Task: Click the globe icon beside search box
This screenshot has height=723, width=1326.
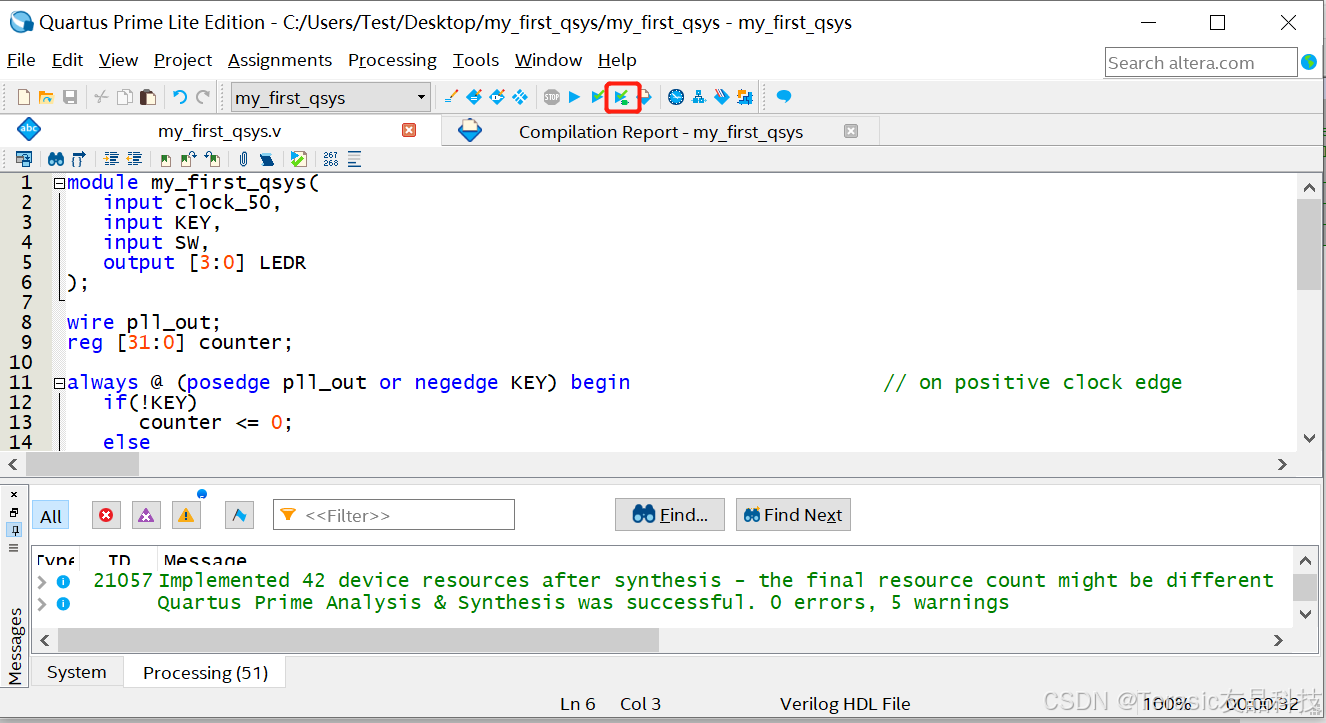Action: [x=1310, y=62]
